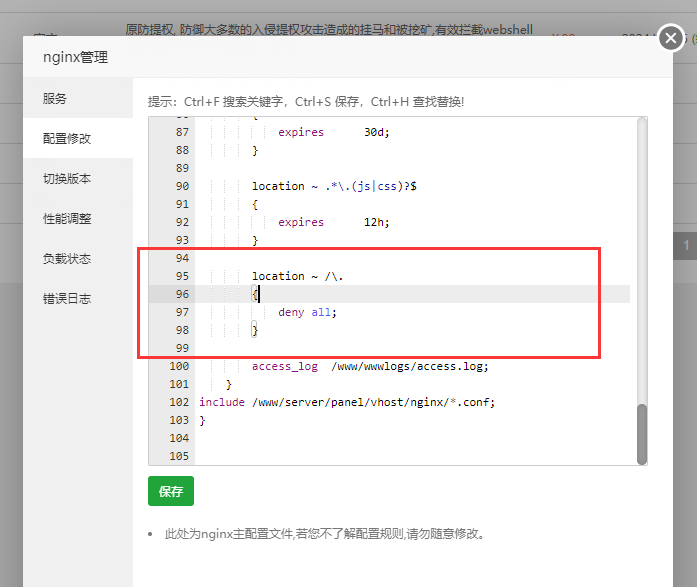Click closing brace on line 103
Viewport: 697px width, 587px height.
pyautogui.click(x=202, y=420)
